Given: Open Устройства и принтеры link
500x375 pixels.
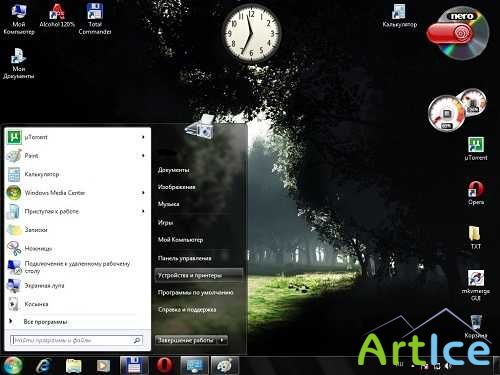Looking at the screenshot, I should pos(198,275).
